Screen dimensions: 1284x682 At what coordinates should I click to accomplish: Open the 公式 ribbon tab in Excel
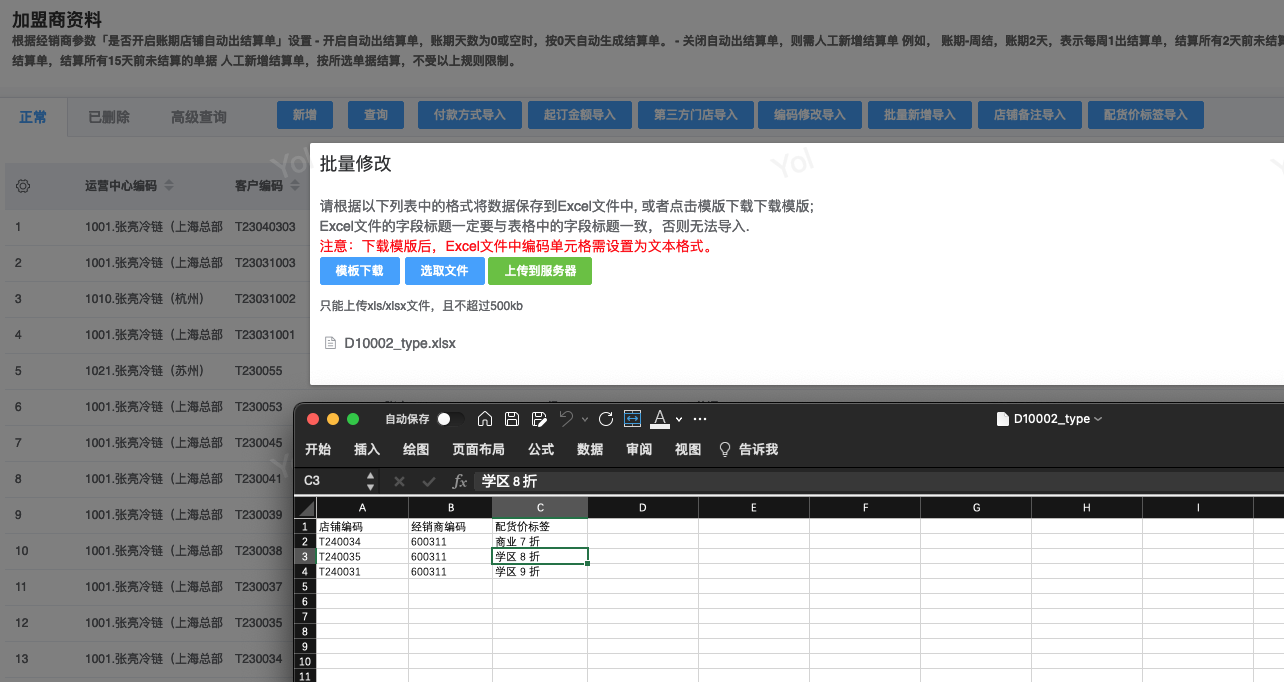click(541, 450)
